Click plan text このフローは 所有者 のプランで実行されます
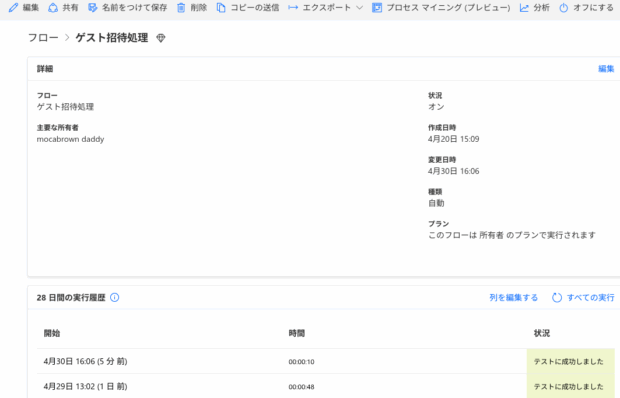This screenshot has width=620, height=398. point(512,235)
